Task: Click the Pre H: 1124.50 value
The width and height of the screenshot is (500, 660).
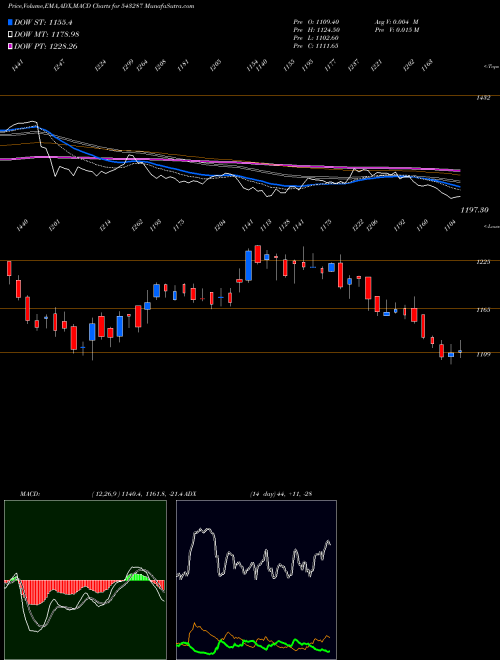Action: click(316, 29)
